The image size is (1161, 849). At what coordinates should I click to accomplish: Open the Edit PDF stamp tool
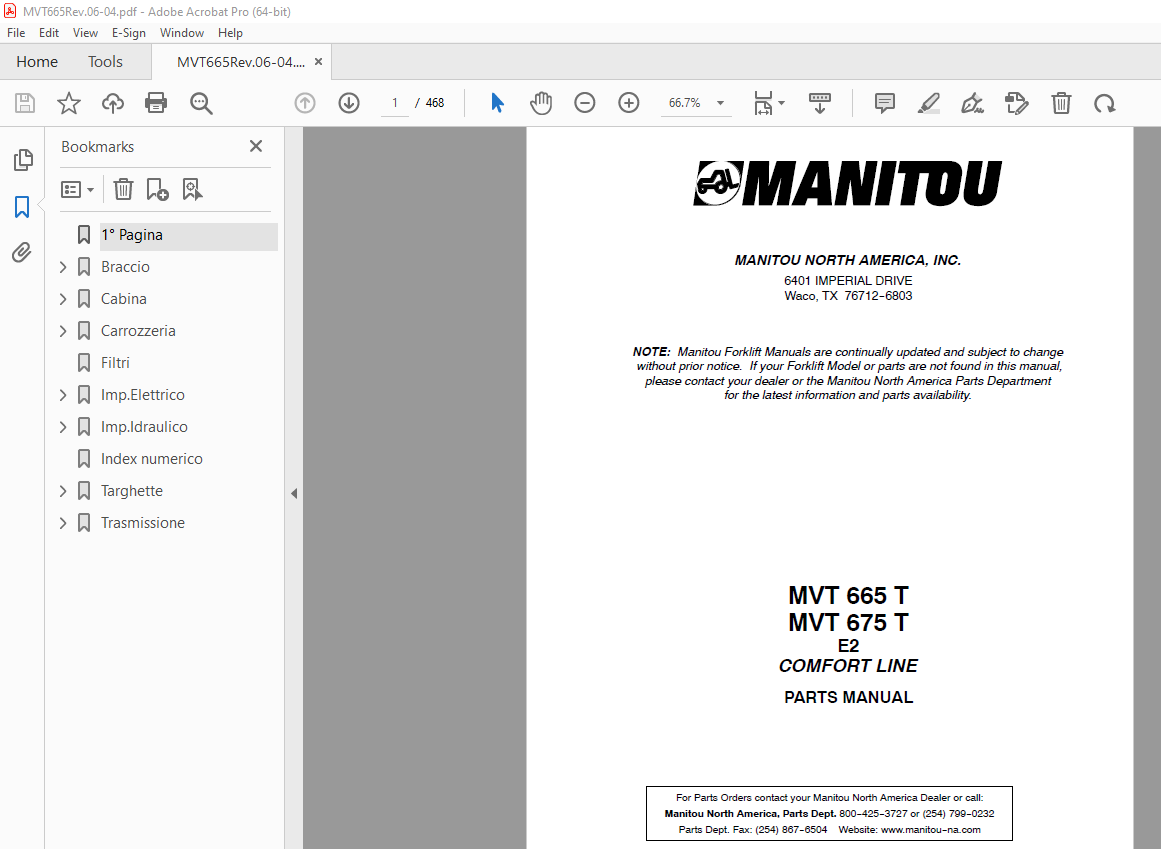pos(1017,103)
